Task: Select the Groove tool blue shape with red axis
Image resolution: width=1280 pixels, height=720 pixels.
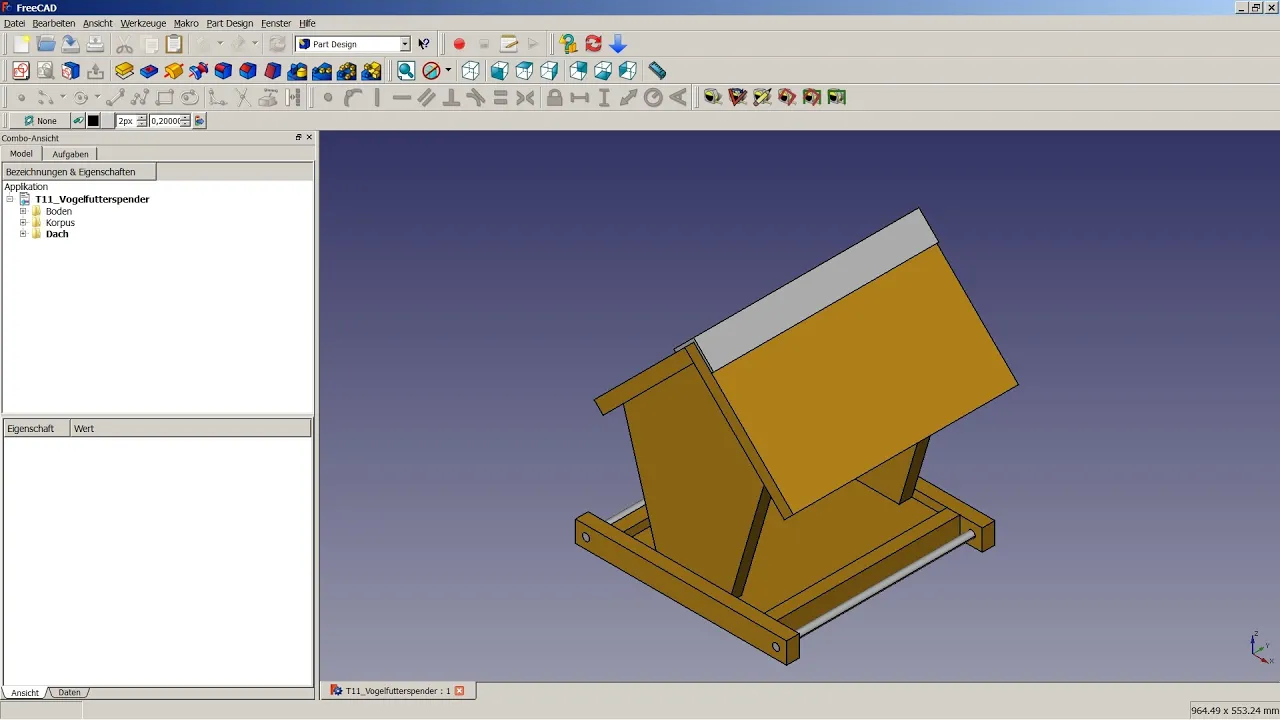Action: click(x=198, y=71)
